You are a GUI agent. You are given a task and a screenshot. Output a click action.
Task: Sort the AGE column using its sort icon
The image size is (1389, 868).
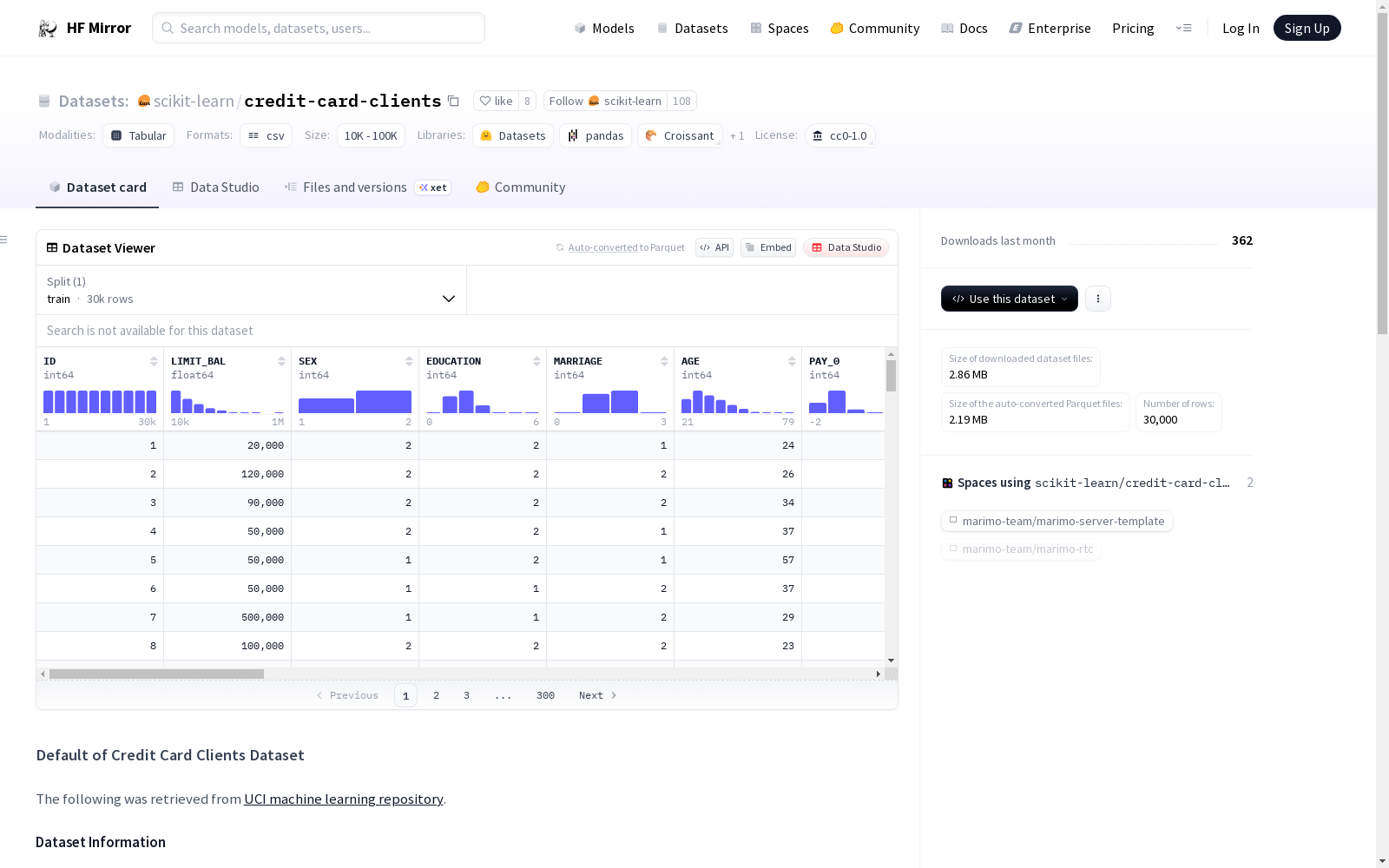(x=792, y=361)
